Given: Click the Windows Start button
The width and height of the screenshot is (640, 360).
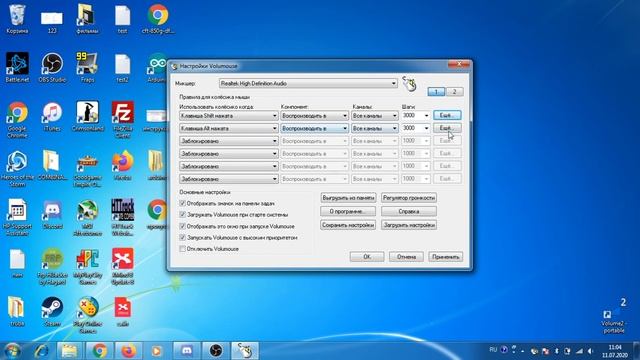Looking at the screenshot, I should pos(12,351).
